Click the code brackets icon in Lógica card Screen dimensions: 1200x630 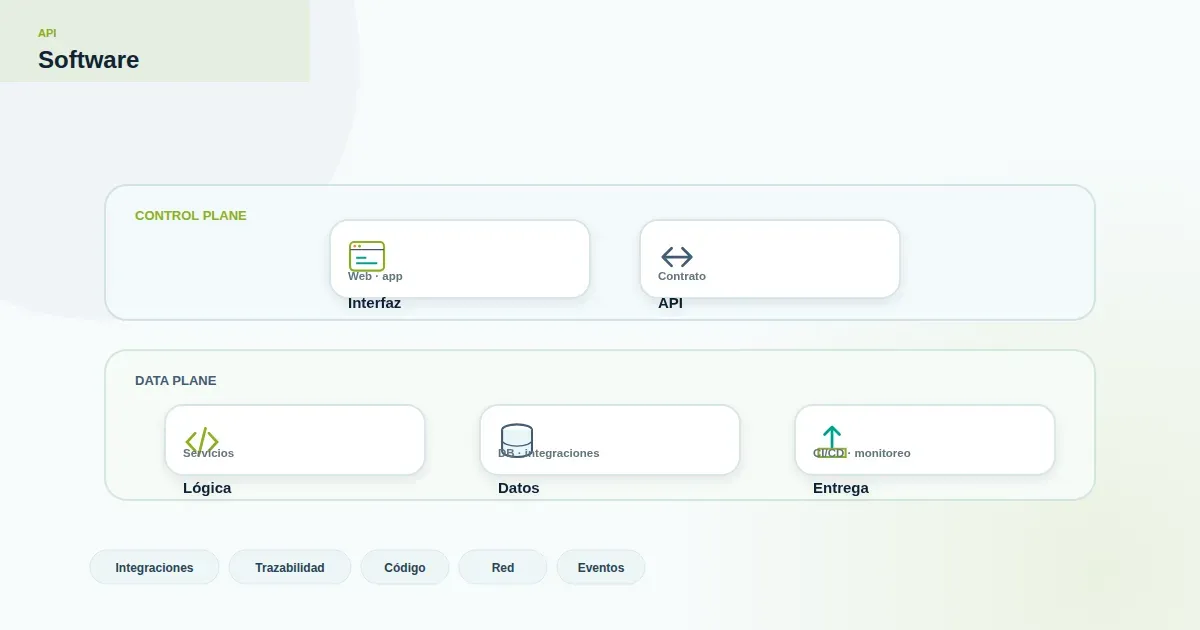click(x=202, y=441)
